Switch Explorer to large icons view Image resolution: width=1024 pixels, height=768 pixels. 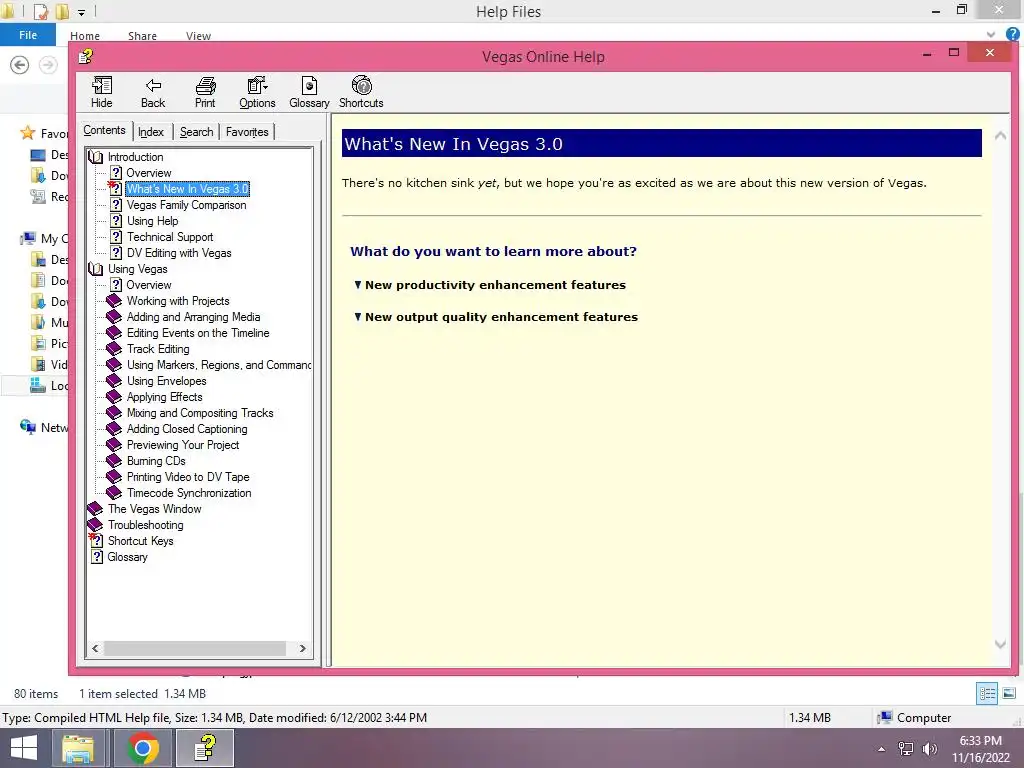pos(1009,694)
